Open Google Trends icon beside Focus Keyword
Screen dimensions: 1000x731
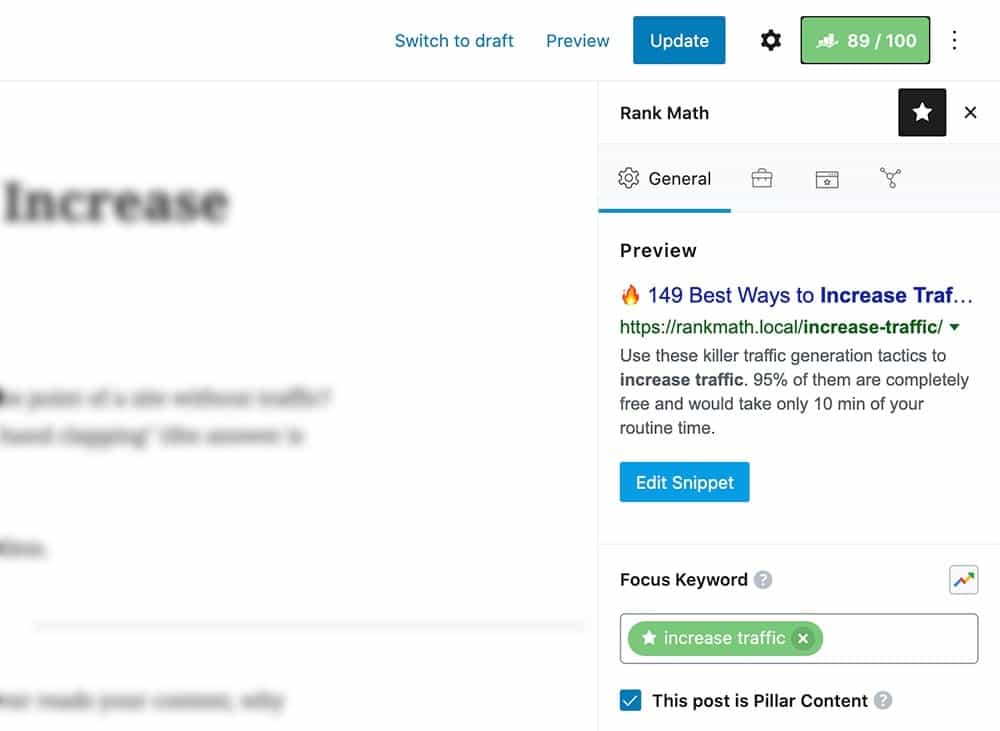pyautogui.click(x=963, y=580)
